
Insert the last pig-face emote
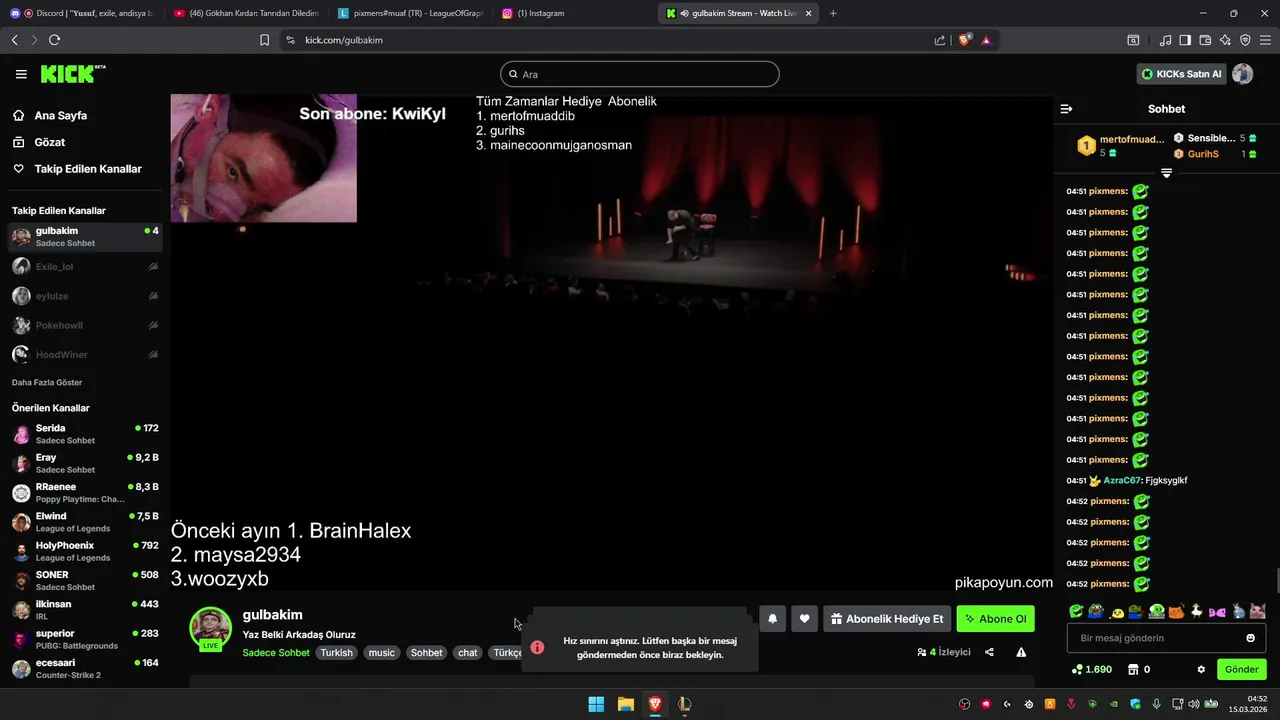[1257, 611]
